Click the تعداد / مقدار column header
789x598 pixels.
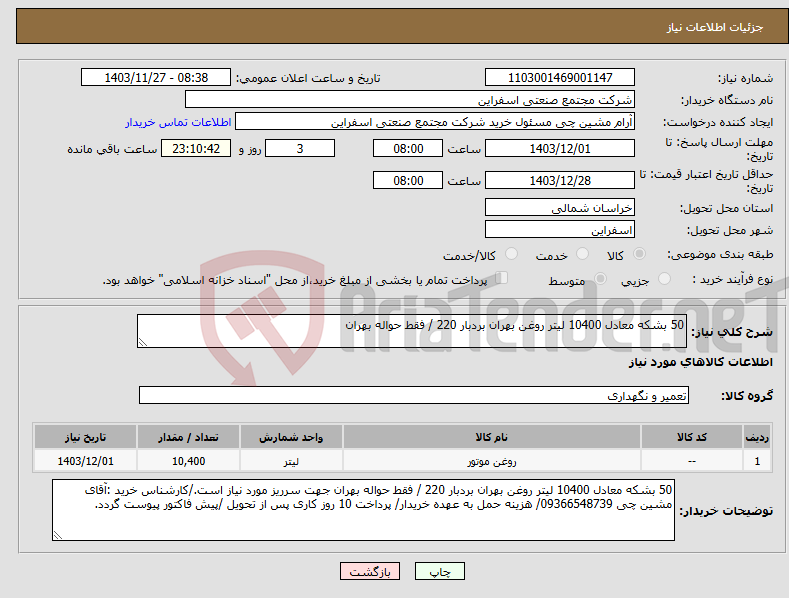pyautogui.click(x=188, y=437)
